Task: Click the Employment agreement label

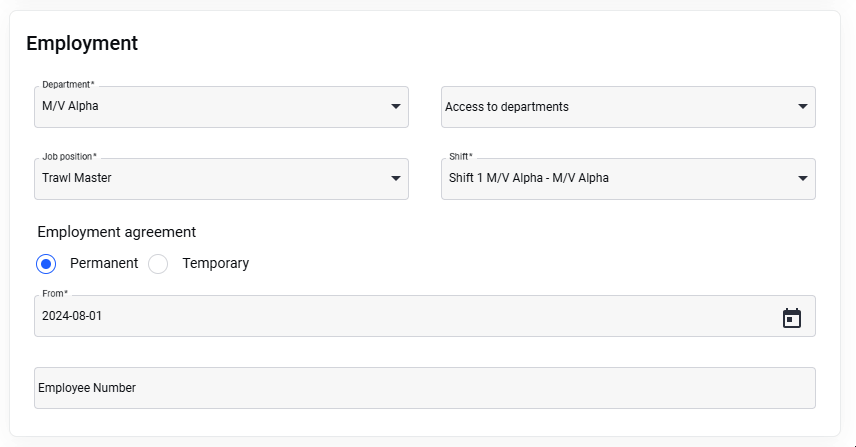Action: (x=117, y=232)
